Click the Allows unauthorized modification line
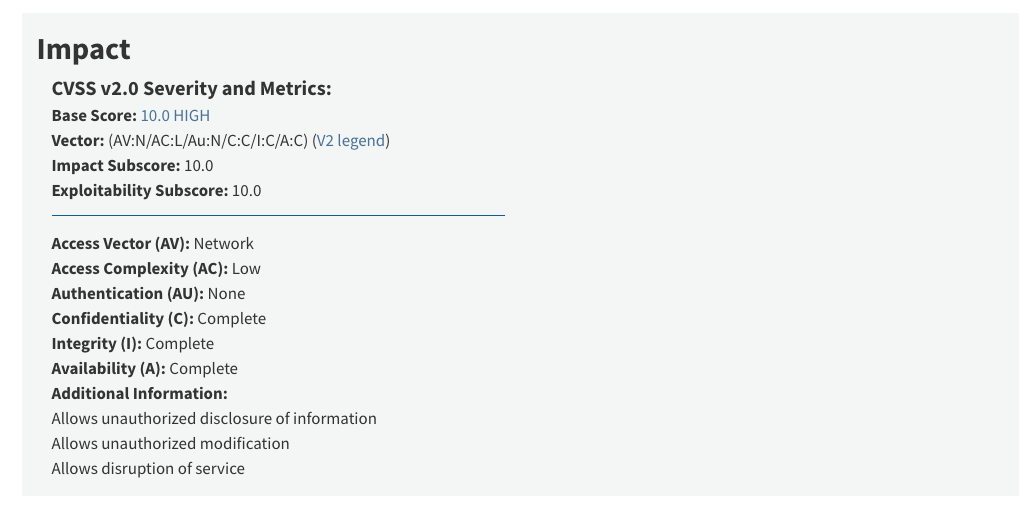The image size is (1035, 512). point(170,444)
